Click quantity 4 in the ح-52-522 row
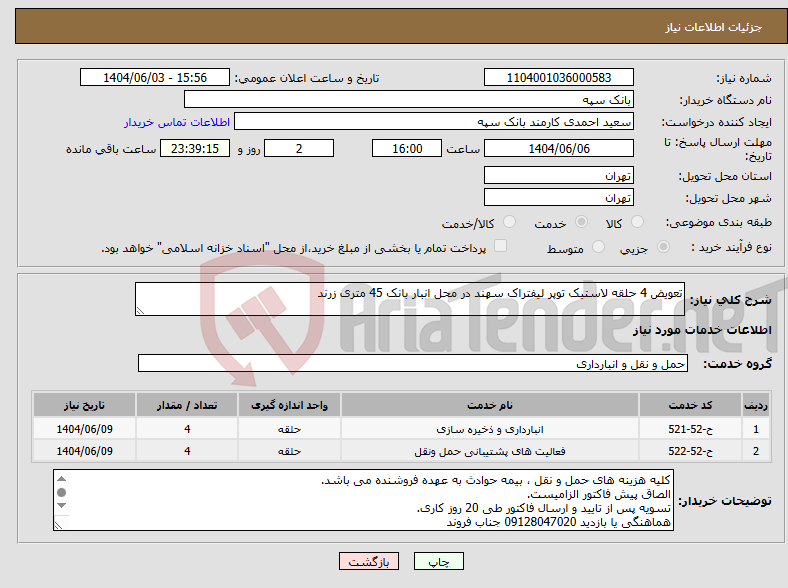This screenshot has height=588, width=788. pos(187,451)
